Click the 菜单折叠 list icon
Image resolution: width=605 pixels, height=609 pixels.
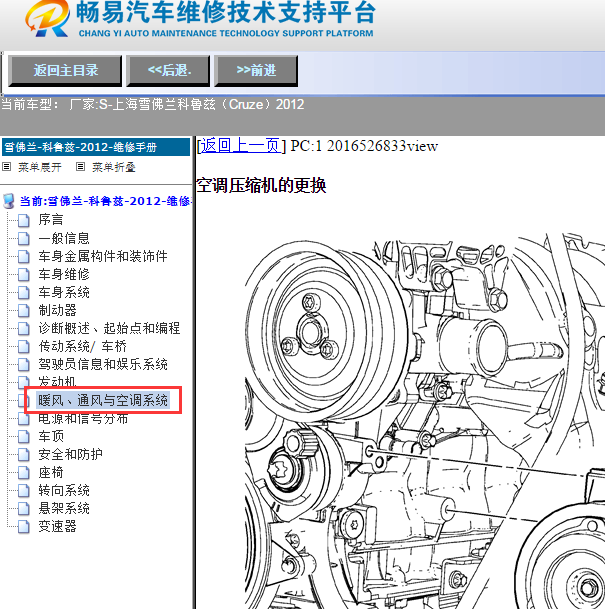coord(80,167)
